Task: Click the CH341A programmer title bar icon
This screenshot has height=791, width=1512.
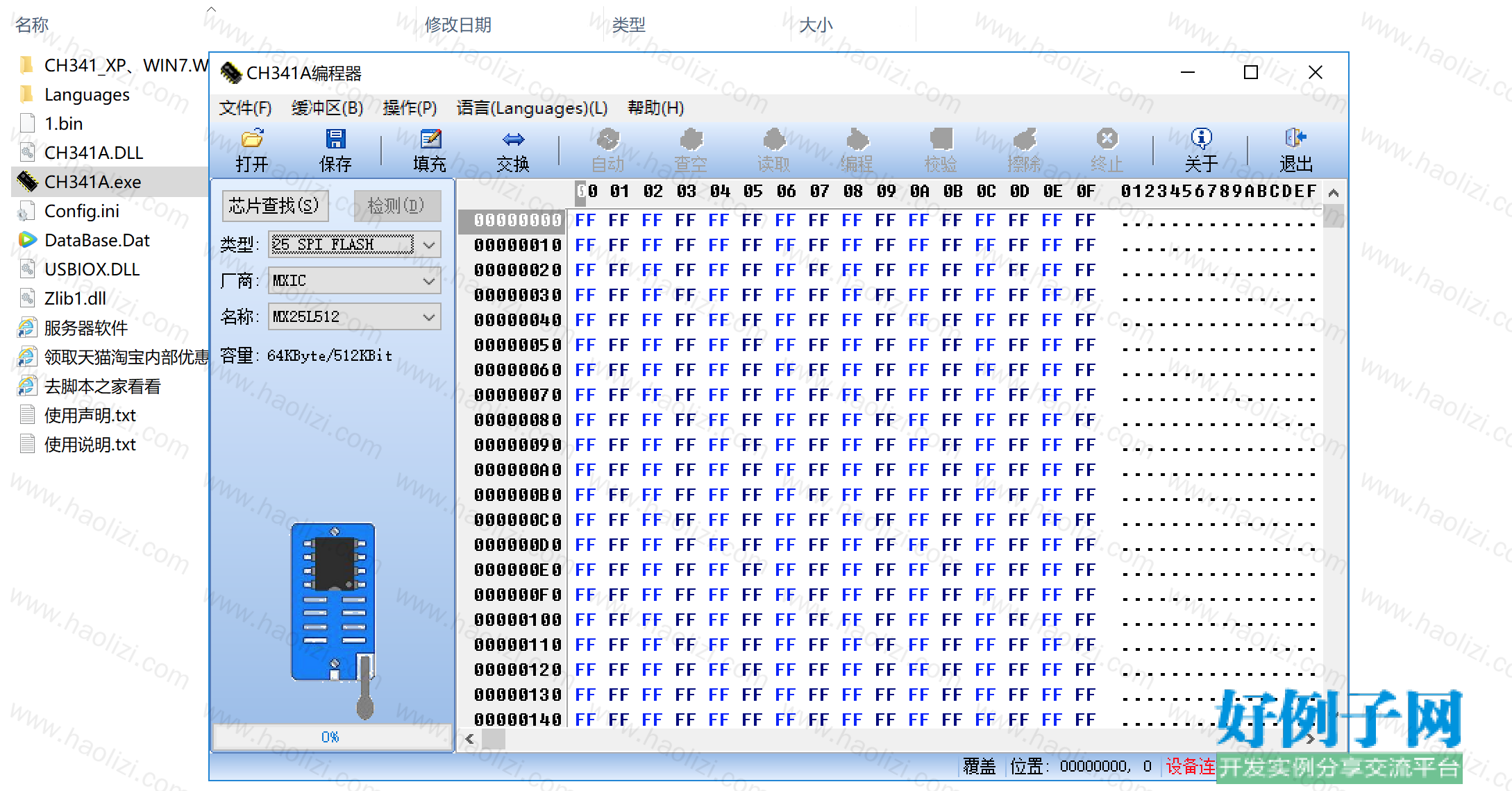Action: point(230,73)
